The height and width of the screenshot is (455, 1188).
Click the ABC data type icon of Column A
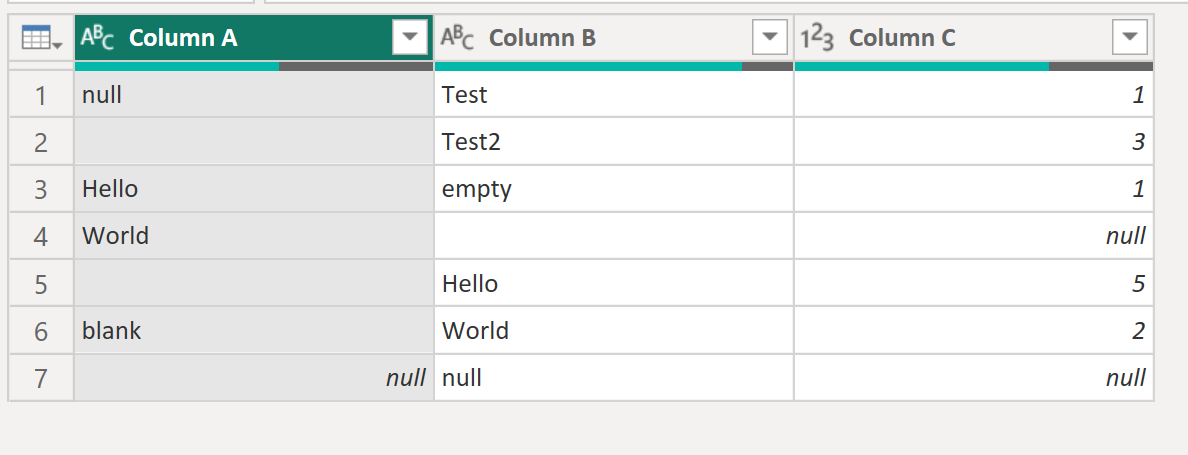coord(97,38)
